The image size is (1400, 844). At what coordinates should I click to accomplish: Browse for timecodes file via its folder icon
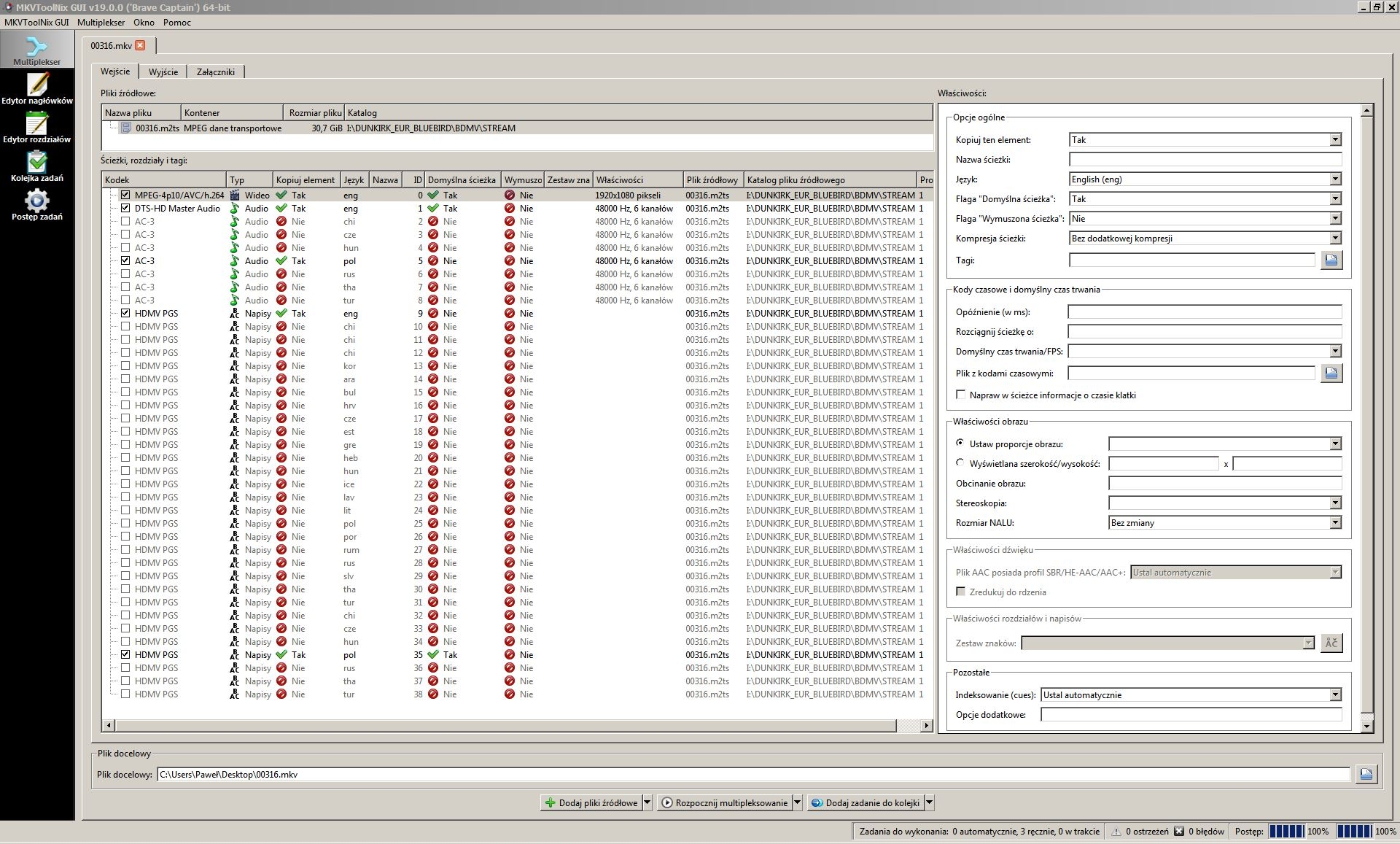click(x=1331, y=373)
